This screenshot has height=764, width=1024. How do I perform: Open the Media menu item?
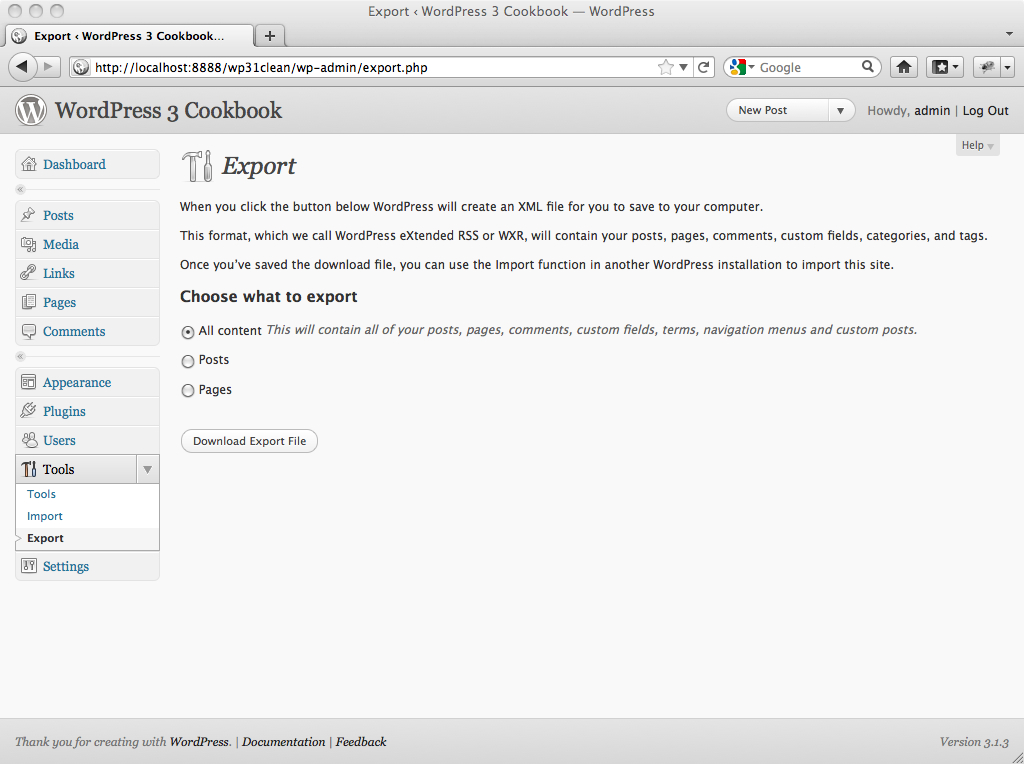[x=87, y=244]
